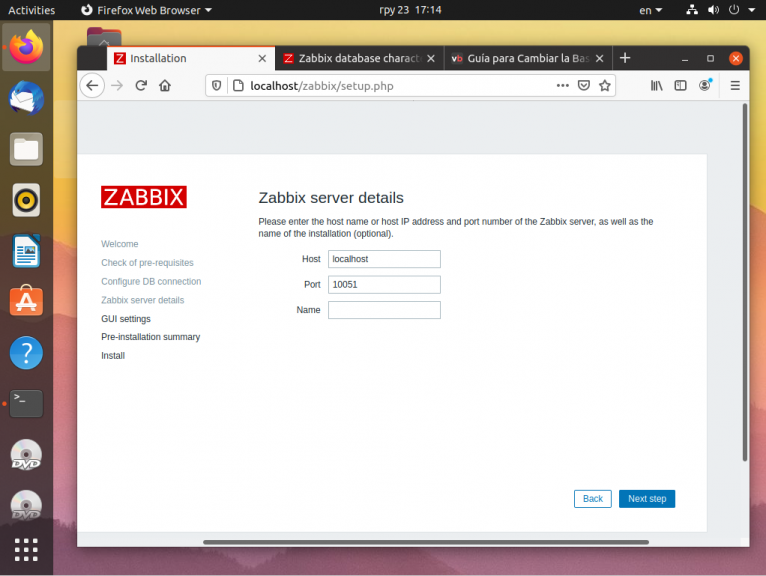Open Files manager from dock
The width and height of the screenshot is (766, 576).
click(x=26, y=149)
